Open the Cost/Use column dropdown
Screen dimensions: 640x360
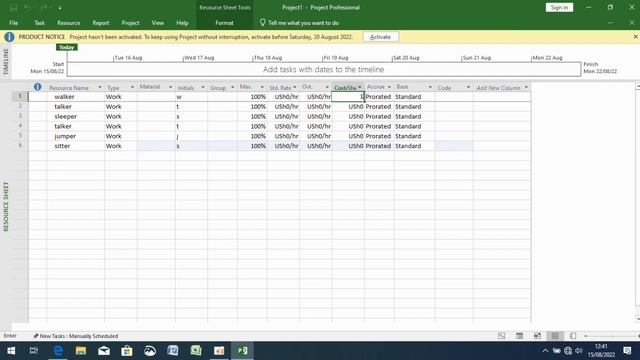click(360, 87)
